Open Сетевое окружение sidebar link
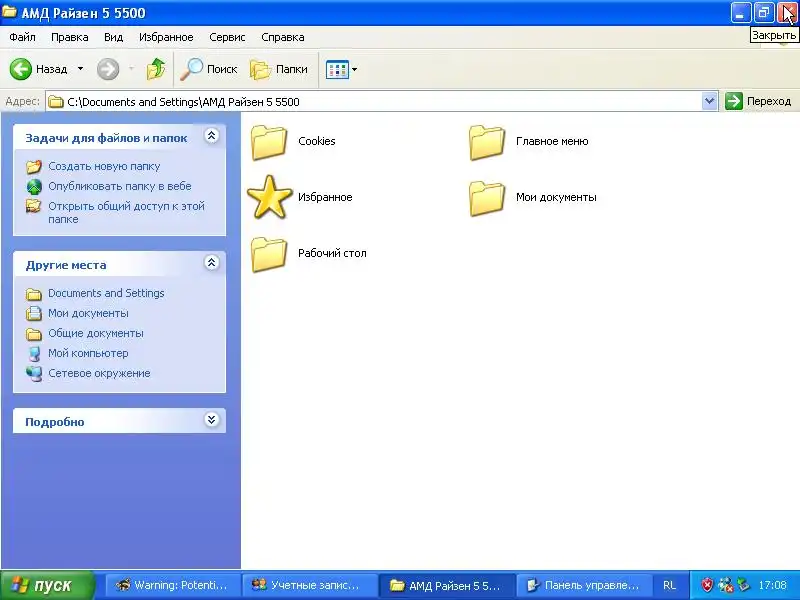The width and height of the screenshot is (800, 600). pos(99,373)
